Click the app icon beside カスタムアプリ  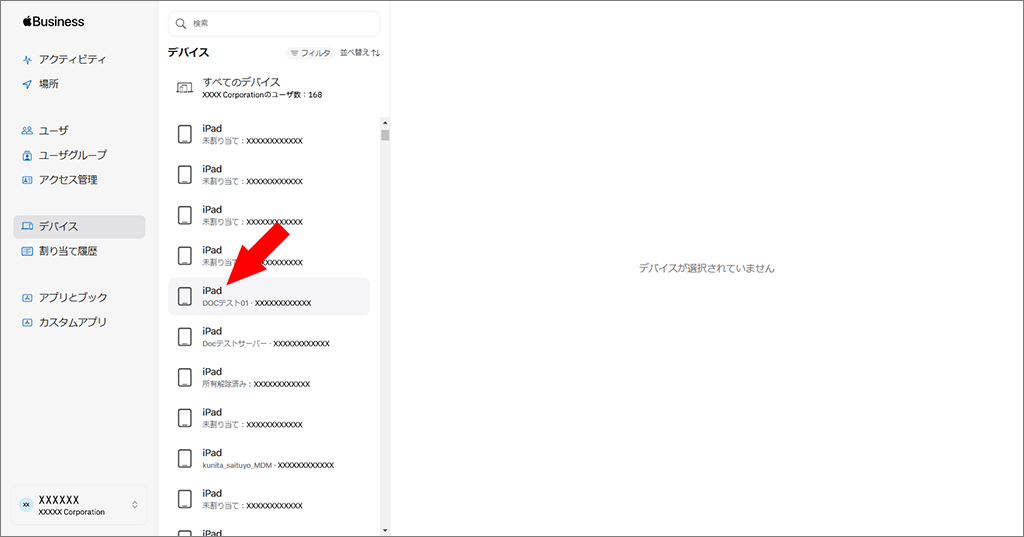(x=27, y=323)
